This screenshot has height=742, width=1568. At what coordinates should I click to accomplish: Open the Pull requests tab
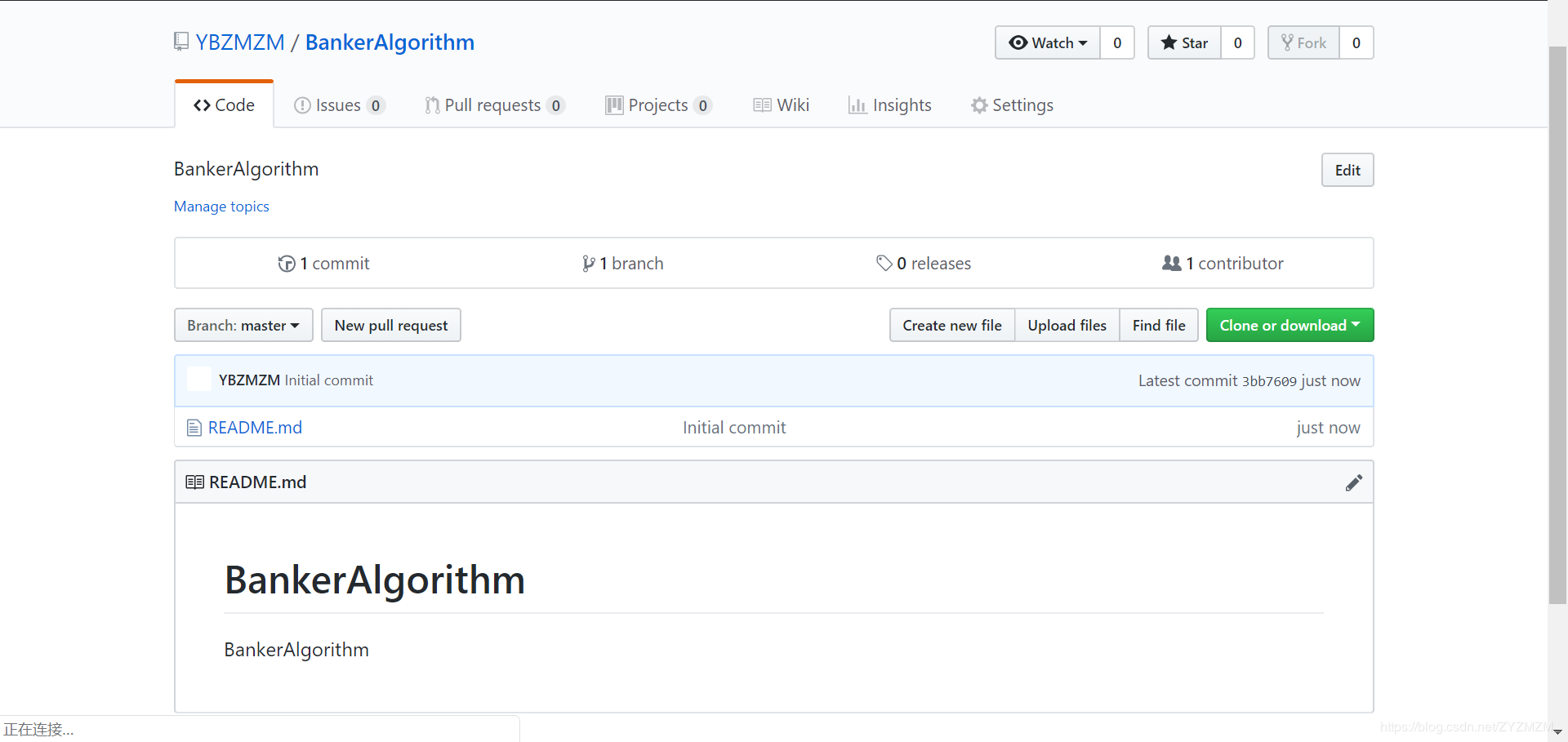[x=495, y=104]
